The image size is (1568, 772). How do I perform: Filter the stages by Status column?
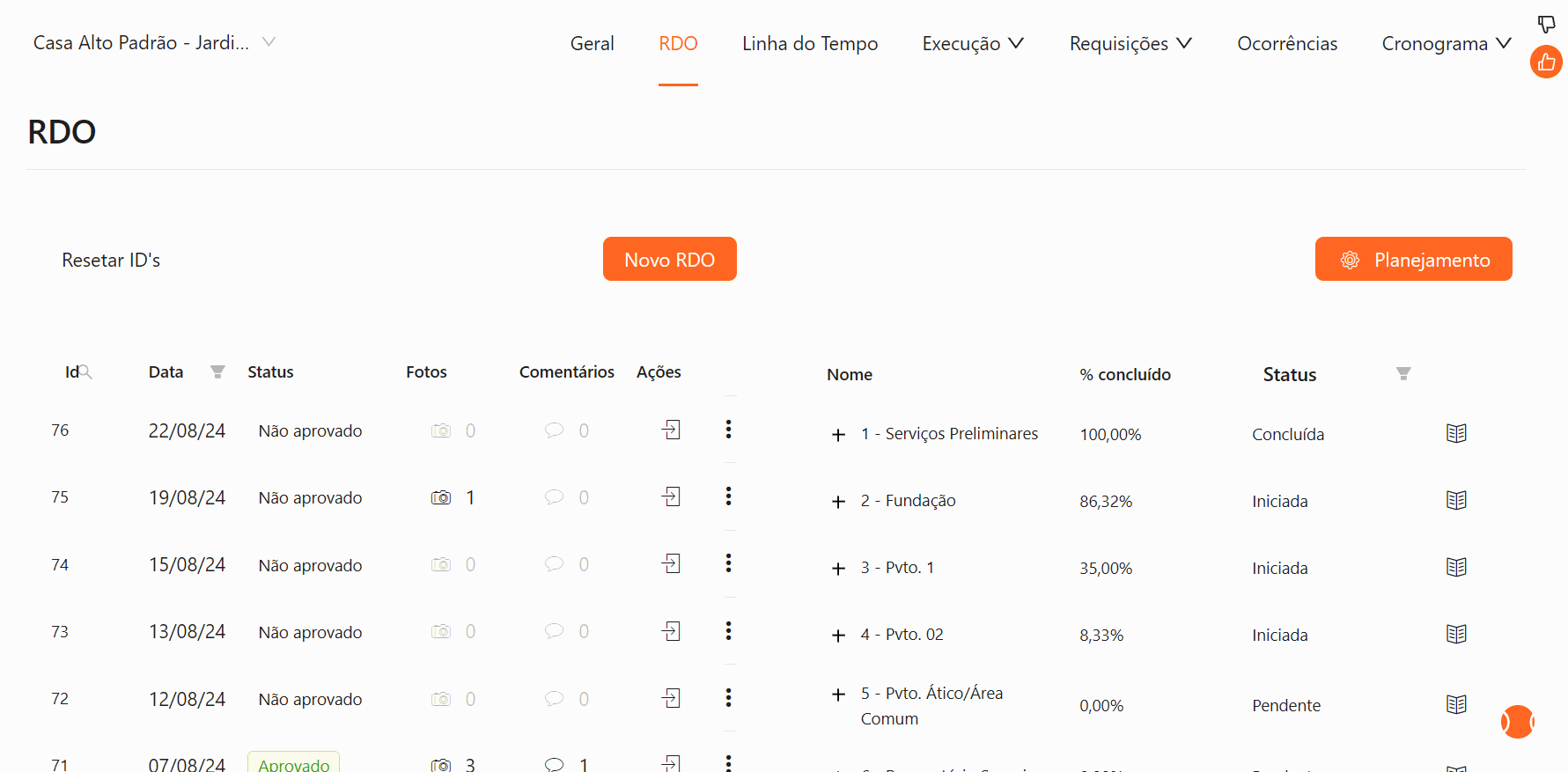click(x=1403, y=374)
